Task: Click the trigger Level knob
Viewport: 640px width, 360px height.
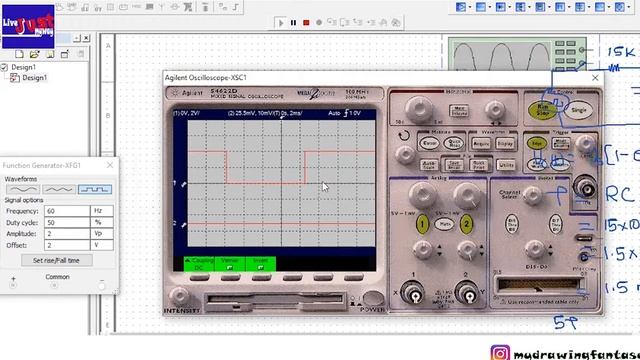Action: pos(586,143)
